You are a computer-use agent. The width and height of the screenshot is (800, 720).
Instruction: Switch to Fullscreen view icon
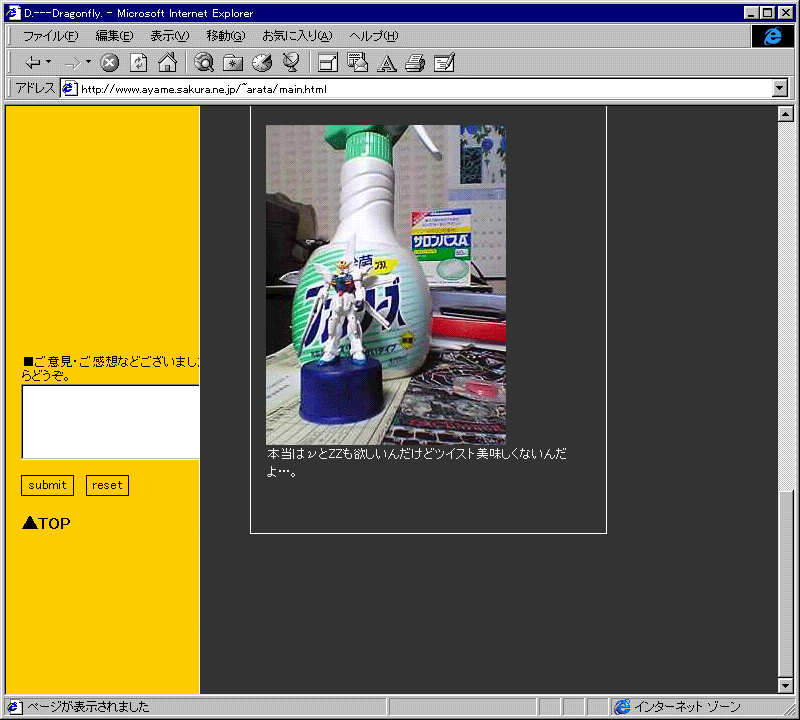point(328,63)
